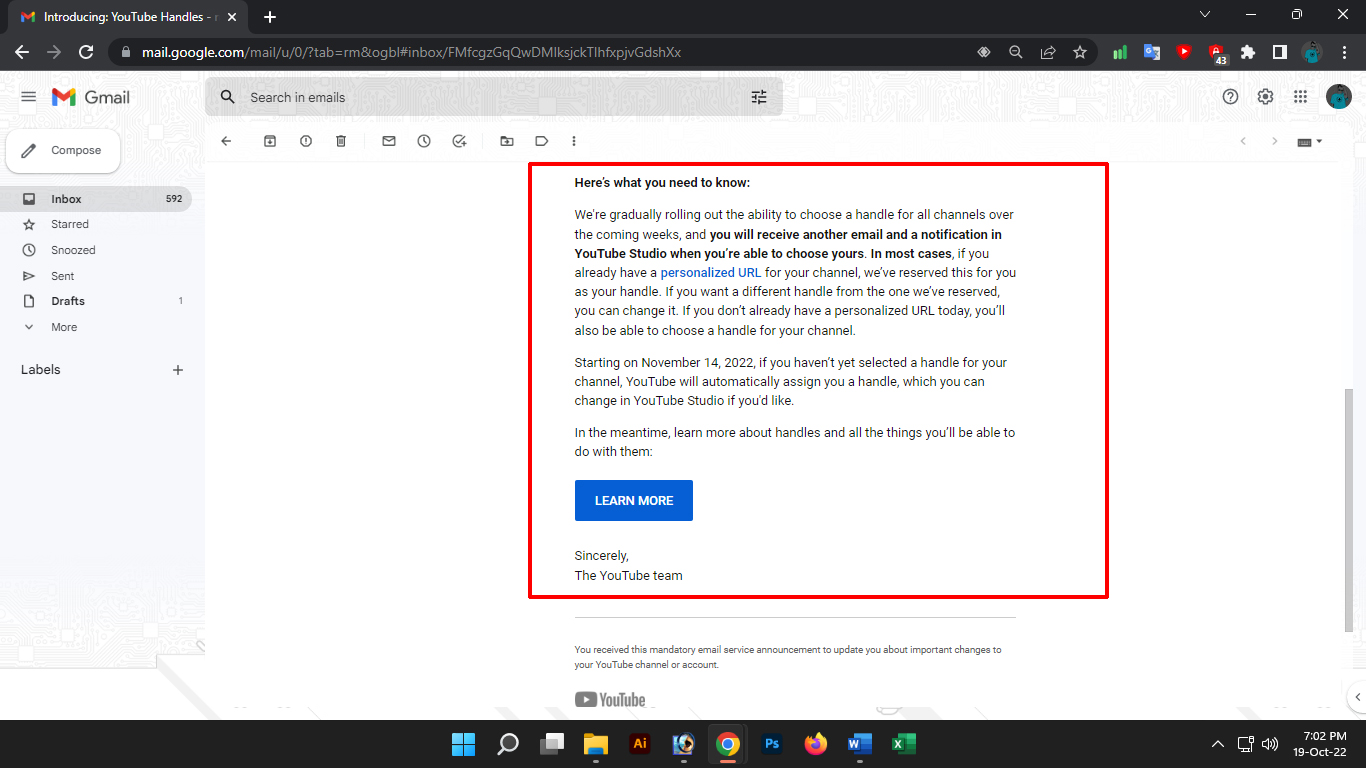
Task: Go to newer email arrow
Action: (x=1243, y=141)
